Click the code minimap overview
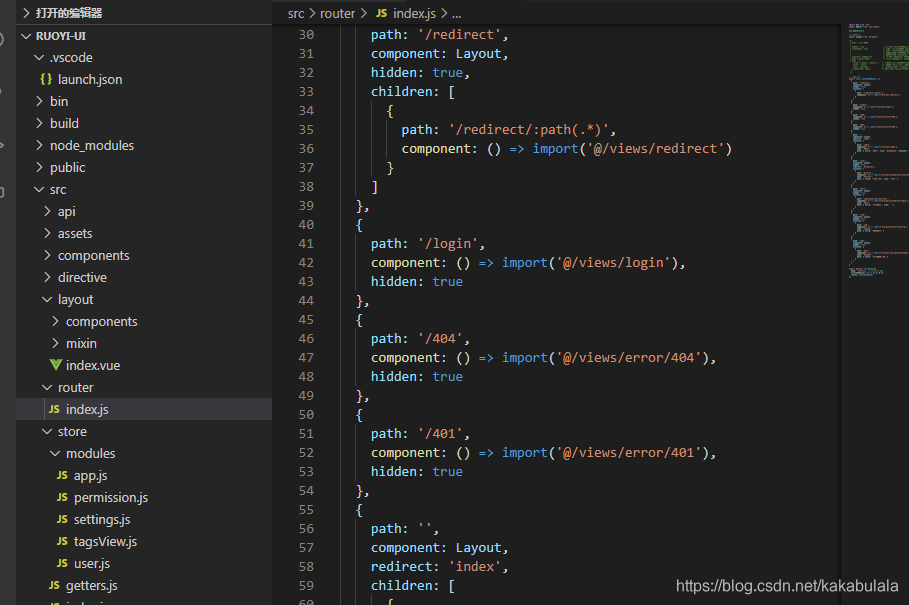The image size is (909, 605). coord(875,151)
